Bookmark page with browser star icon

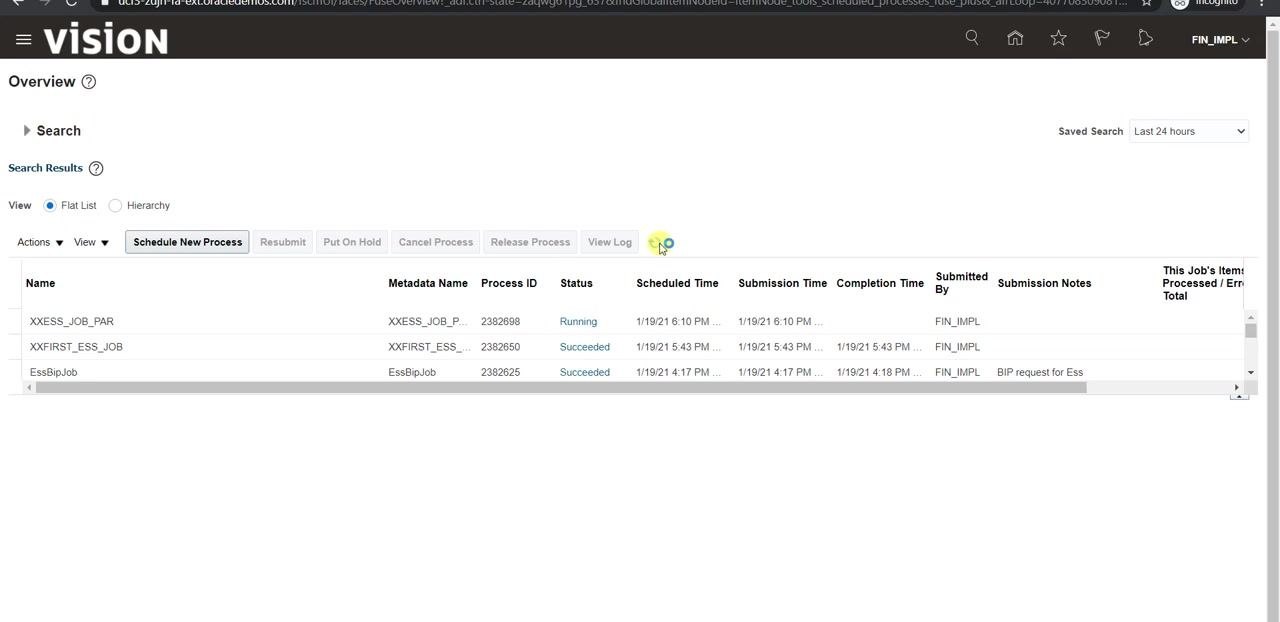[x=1147, y=3]
